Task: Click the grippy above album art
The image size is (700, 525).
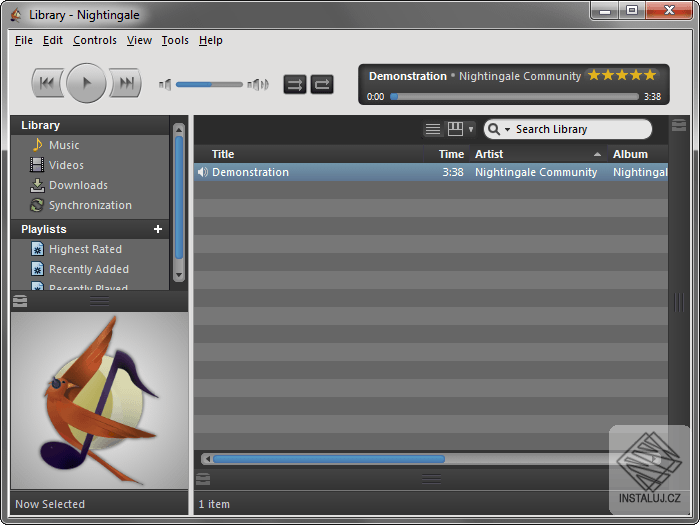Action: (99, 301)
